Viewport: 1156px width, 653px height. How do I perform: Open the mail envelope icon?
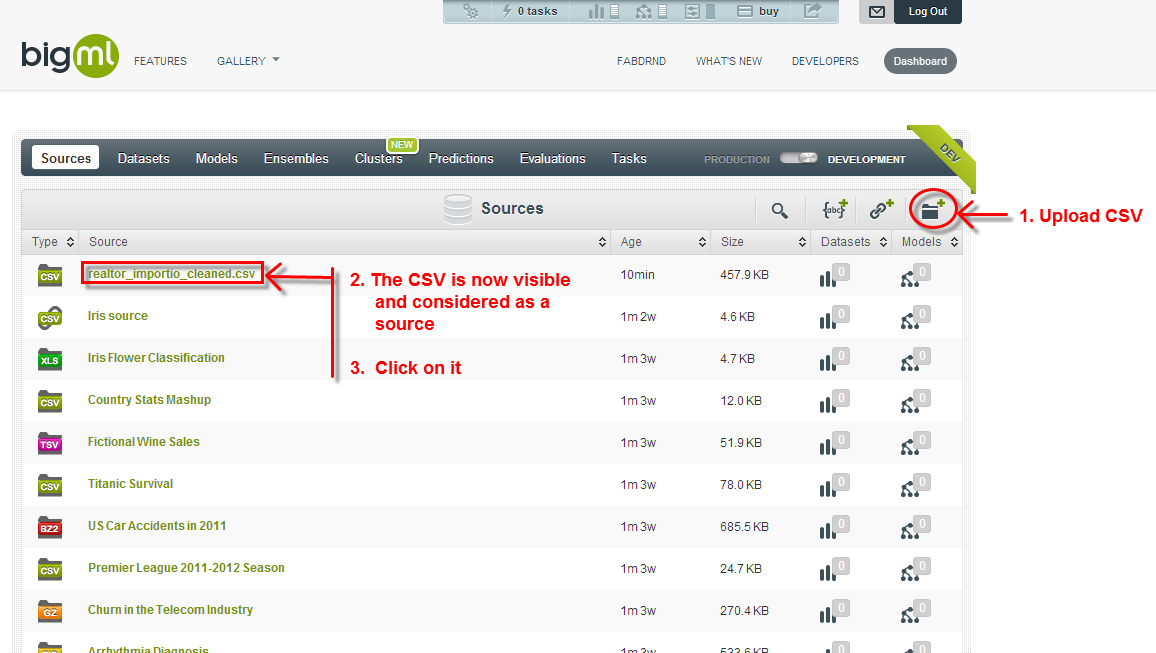pos(877,12)
